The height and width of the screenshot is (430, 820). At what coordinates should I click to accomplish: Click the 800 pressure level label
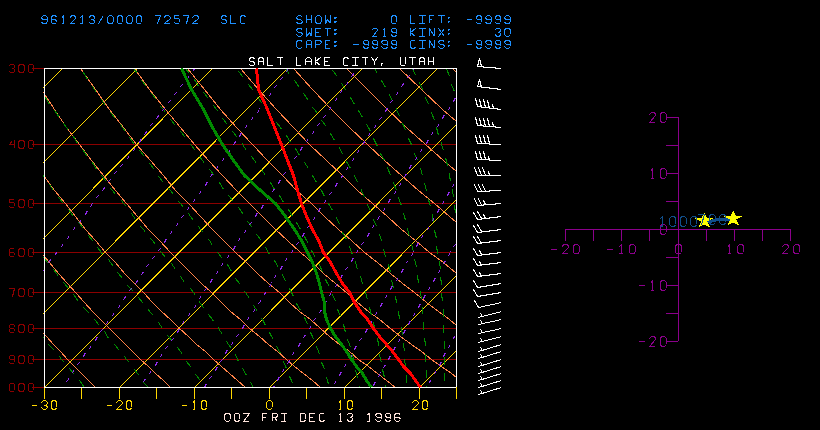[21, 329]
